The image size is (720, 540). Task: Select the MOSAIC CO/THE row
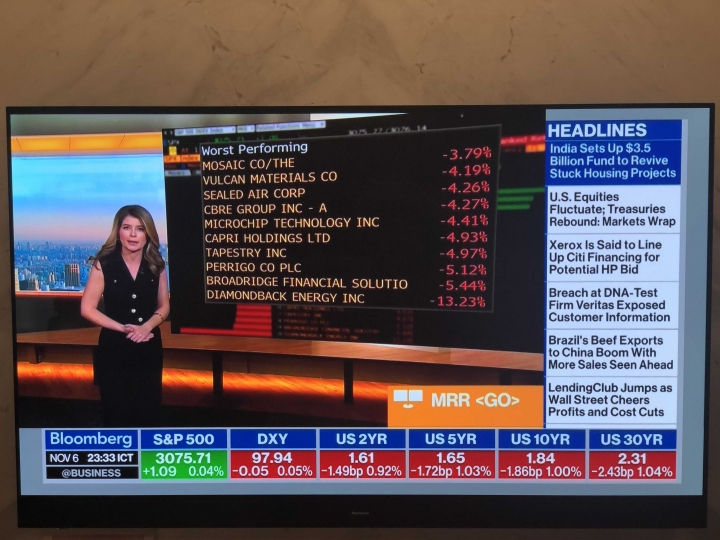click(346, 160)
